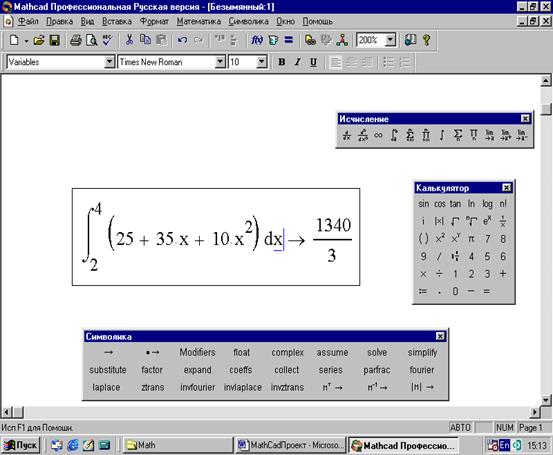Image resolution: width=553 pixels, height=455 pixels.
Task: Open the Вставка menu
Action: (x=117, y=22)
